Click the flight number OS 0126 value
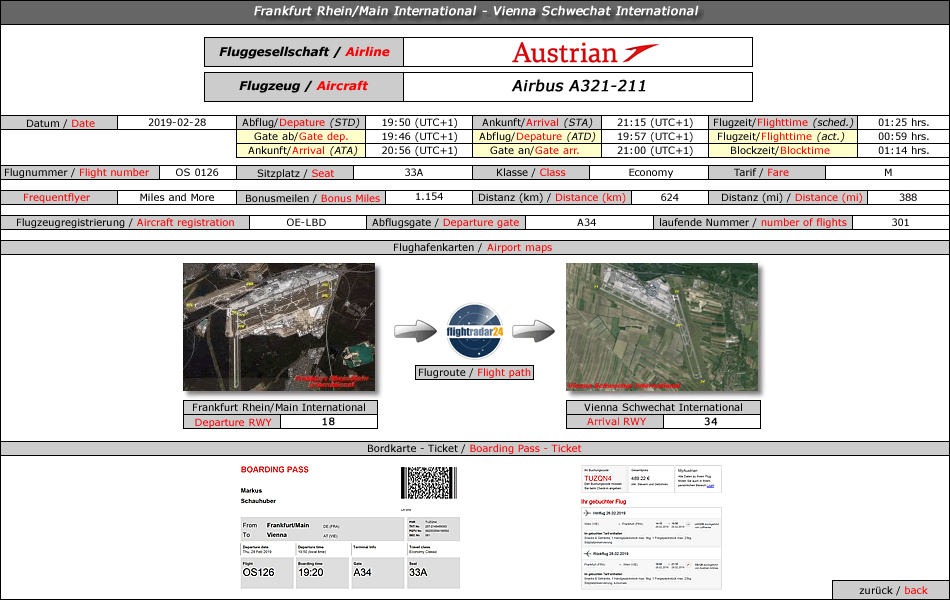 [196, 172]
